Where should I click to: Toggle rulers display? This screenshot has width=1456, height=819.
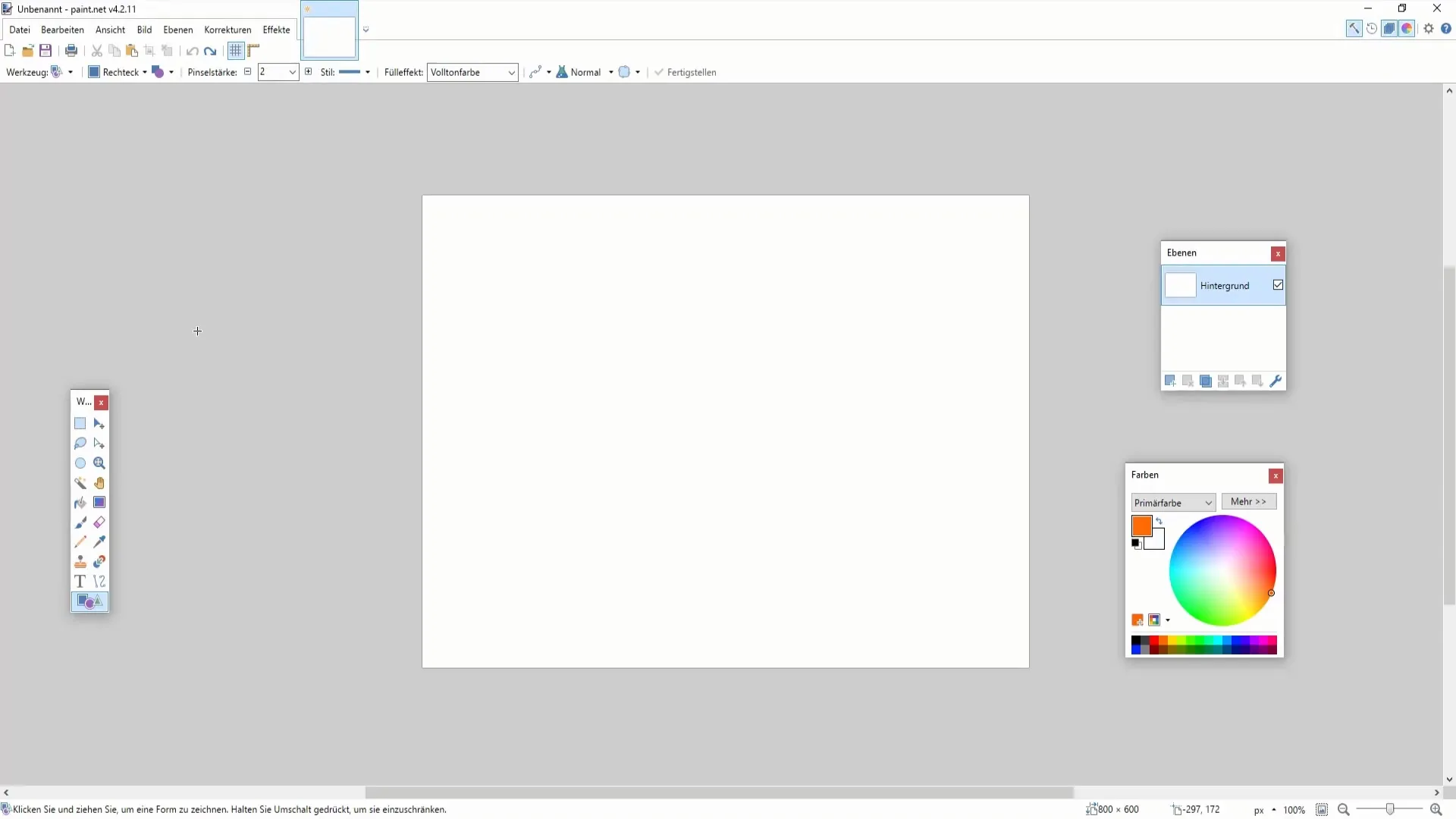coord(254,51)
